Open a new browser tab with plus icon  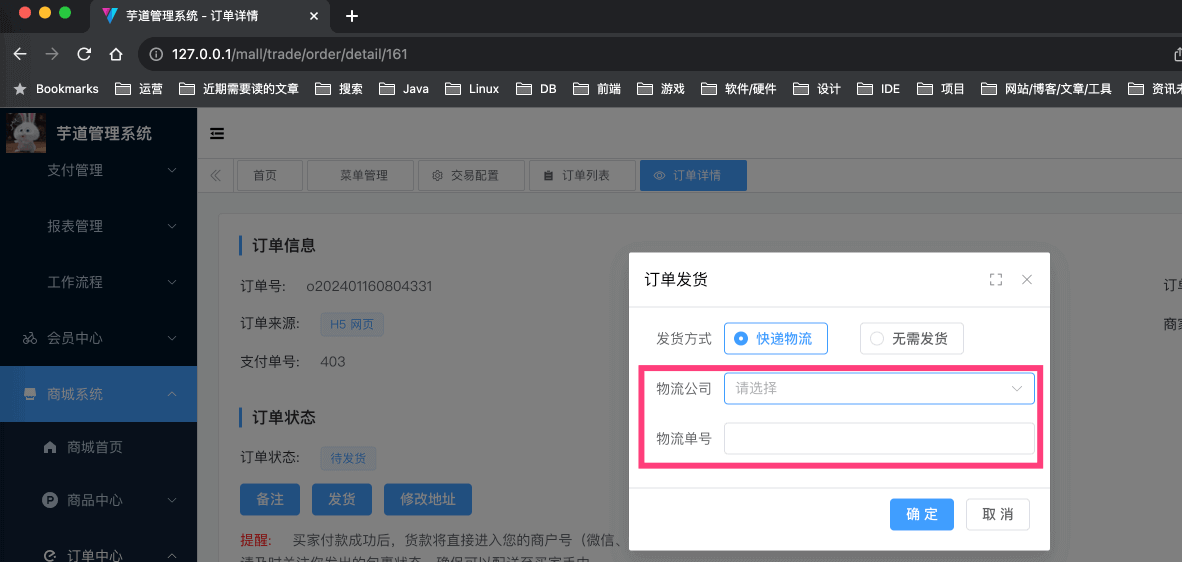[351, 16]
